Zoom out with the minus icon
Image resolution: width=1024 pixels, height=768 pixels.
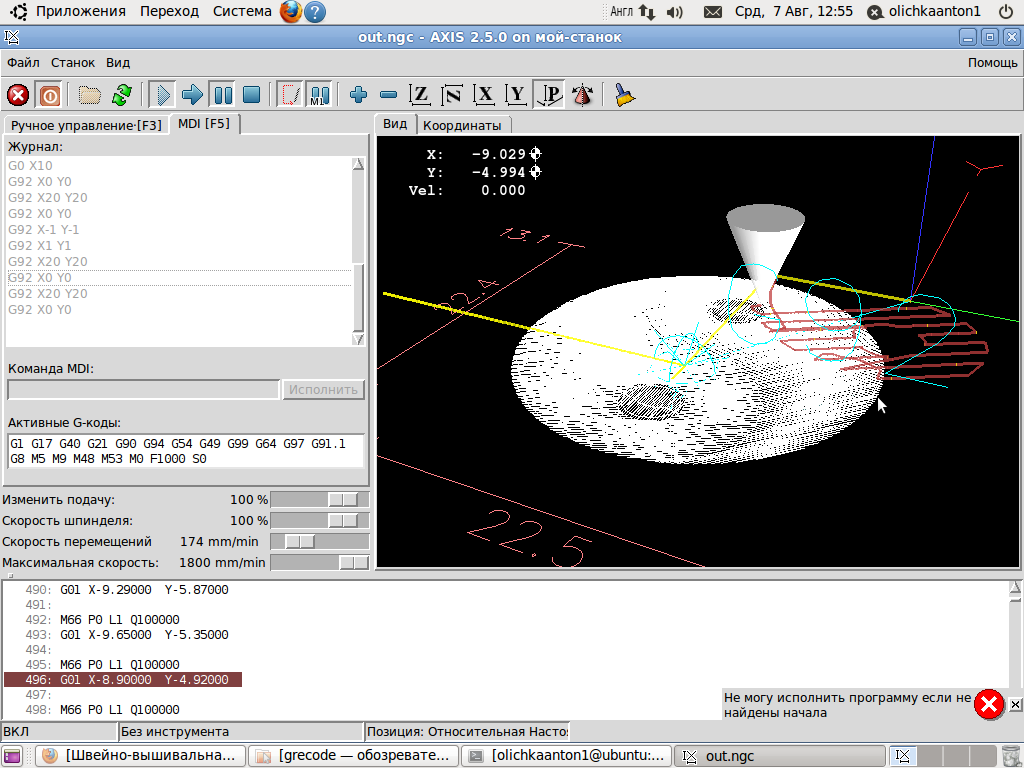pos(389,95)
